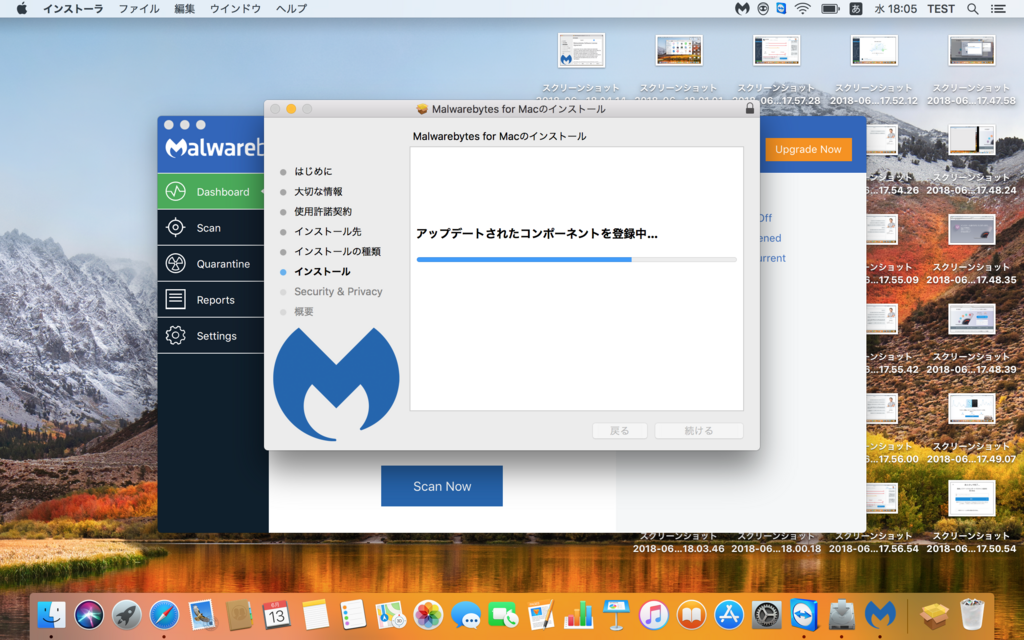The height and width of the screenshot is (640, 1024).
Task: Click the Malwarebytes menu bar status icon
Action: 742,8
